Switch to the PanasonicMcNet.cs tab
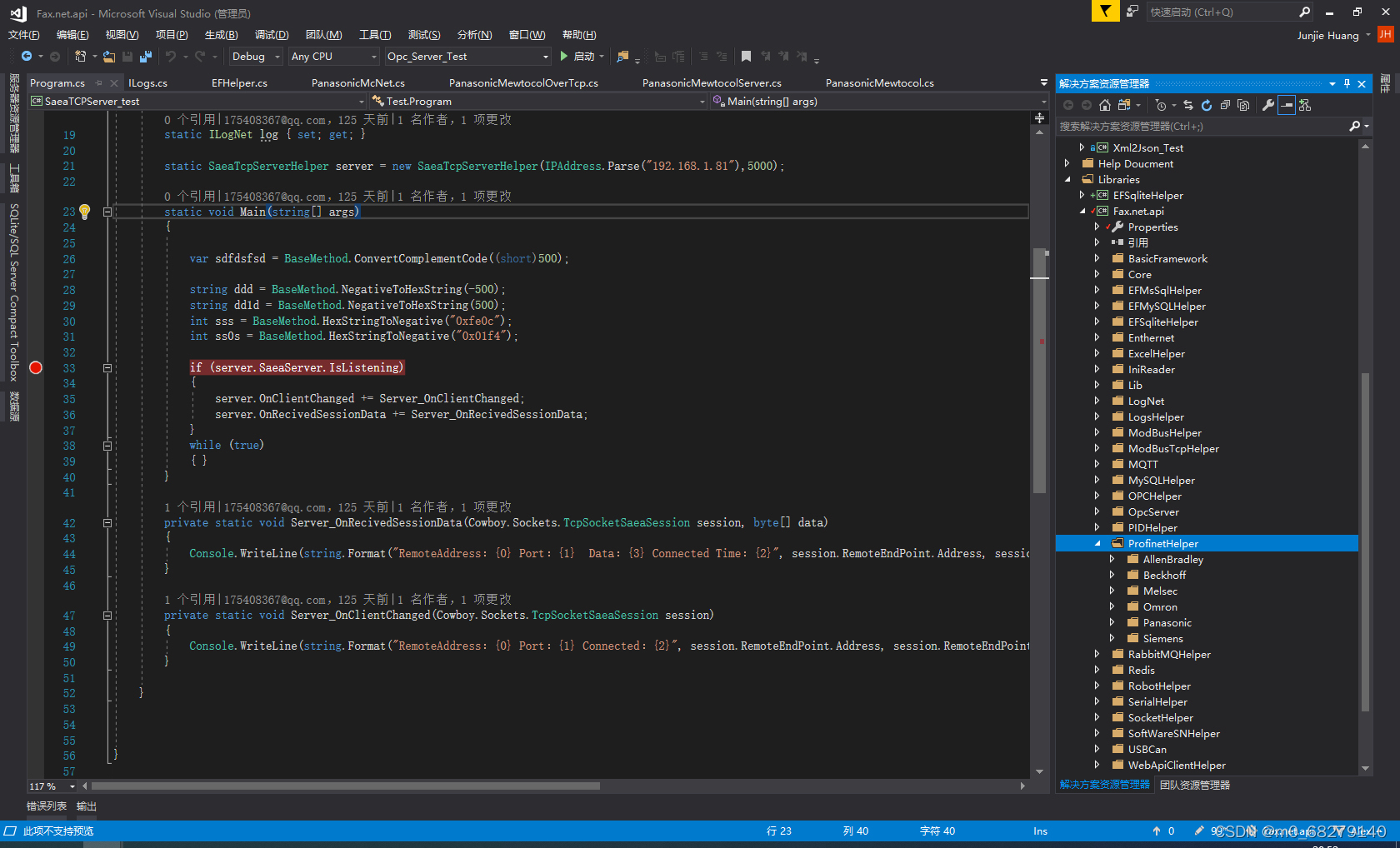The height and width of the screenshot is (848, 1400). [x=357, y=83]
